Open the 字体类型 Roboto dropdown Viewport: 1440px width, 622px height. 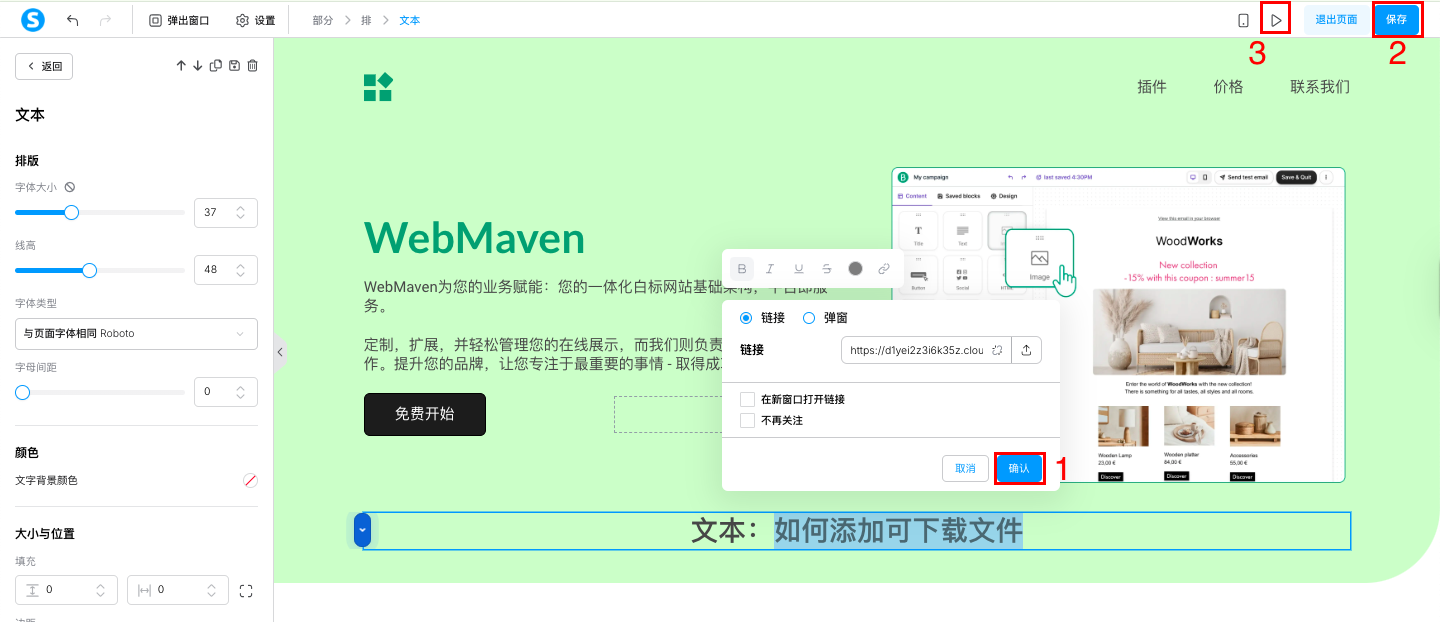pos(136,333)
